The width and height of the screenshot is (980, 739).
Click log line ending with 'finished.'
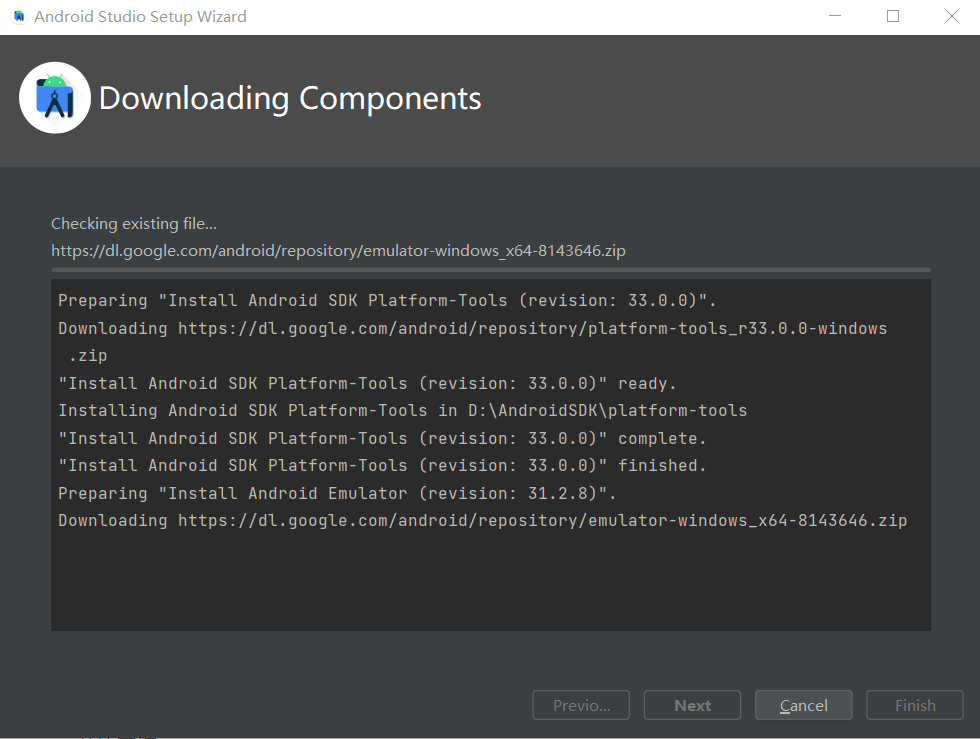(x=382, y=466)
